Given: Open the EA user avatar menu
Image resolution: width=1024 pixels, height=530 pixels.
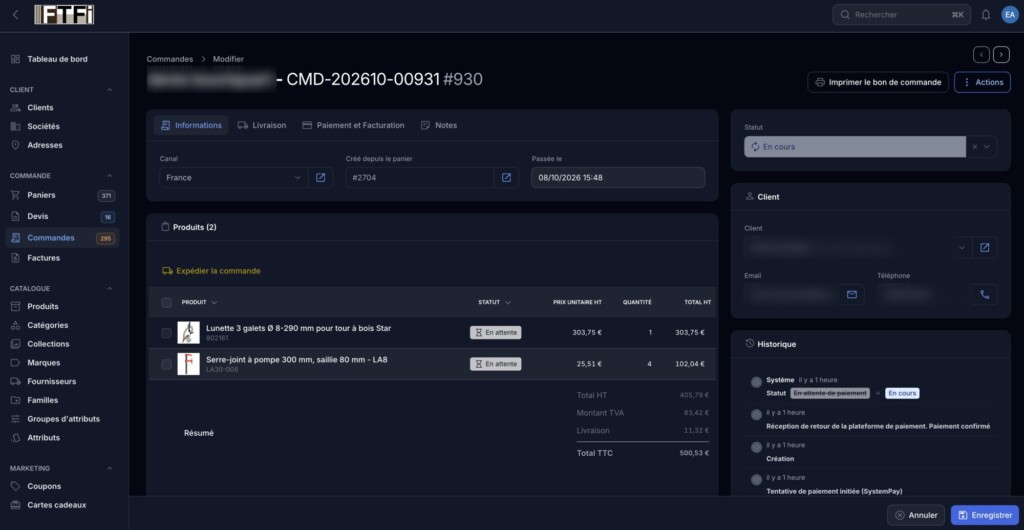Looking at the screenshot, I should (x=1010, y=14).
